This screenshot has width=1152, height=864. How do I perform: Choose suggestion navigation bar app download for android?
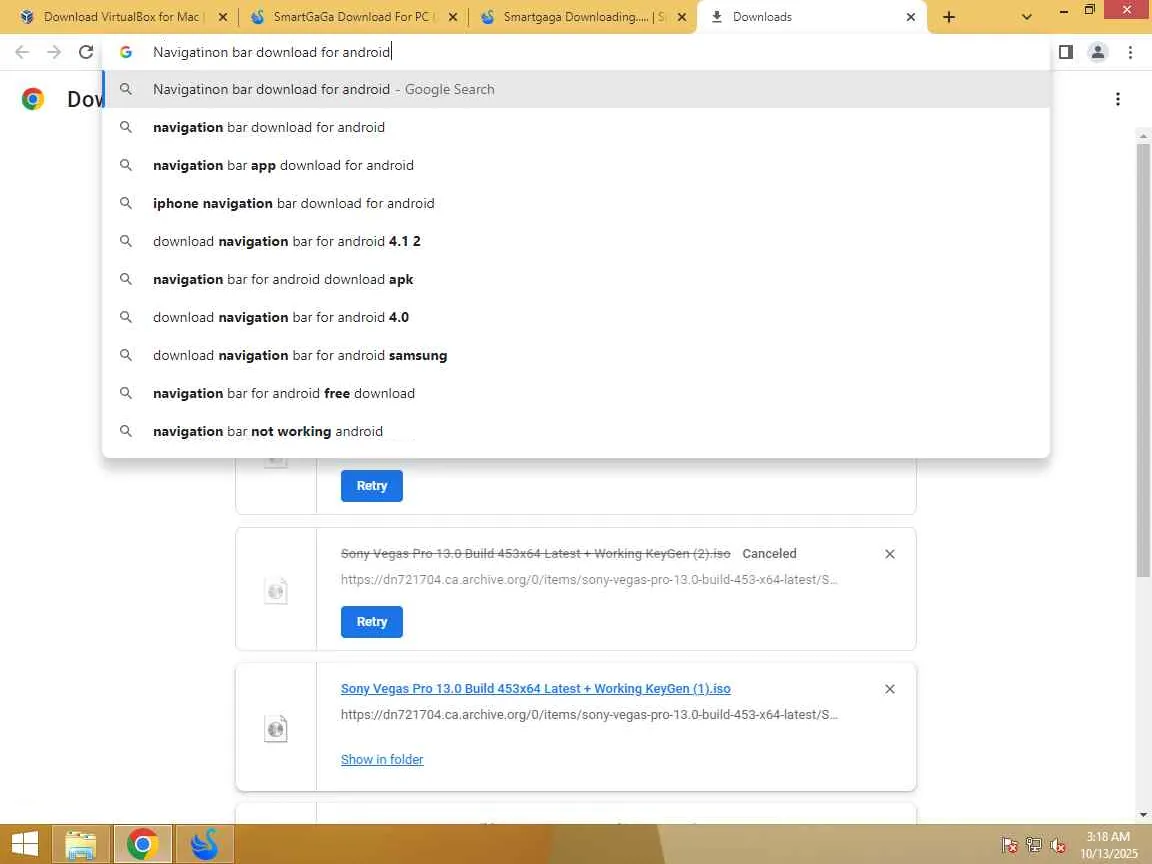click(576, 166)
